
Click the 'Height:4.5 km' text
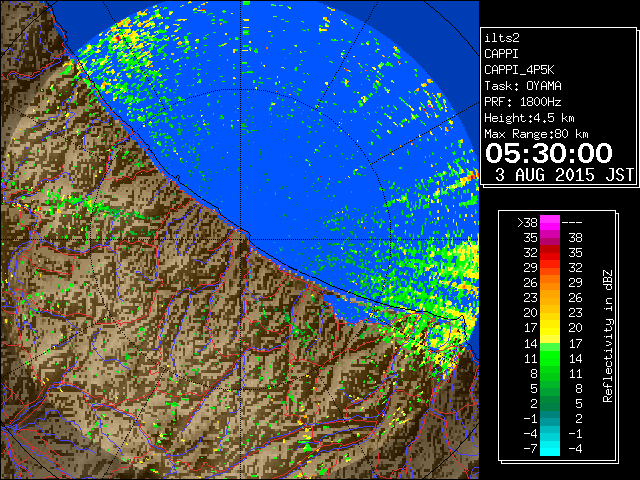pos(529,118)
